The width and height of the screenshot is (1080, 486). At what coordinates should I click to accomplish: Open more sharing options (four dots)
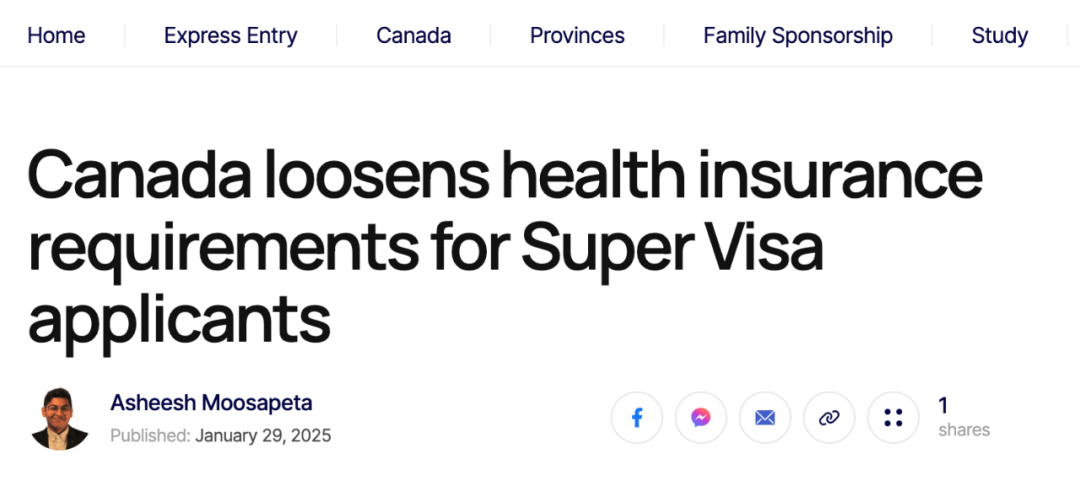(893, 417)
